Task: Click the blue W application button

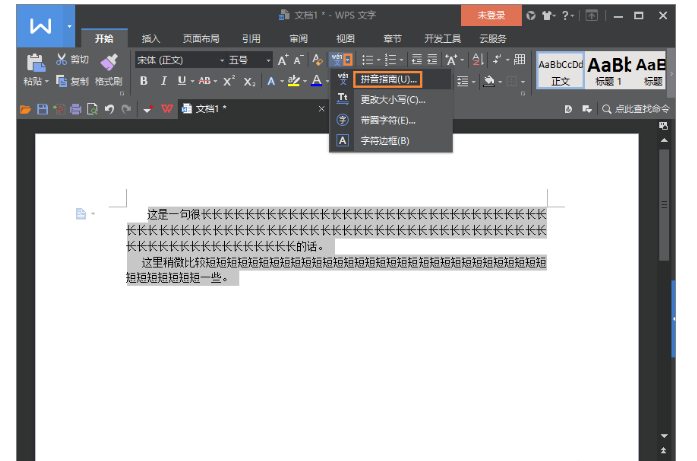Action: (40, 26)
